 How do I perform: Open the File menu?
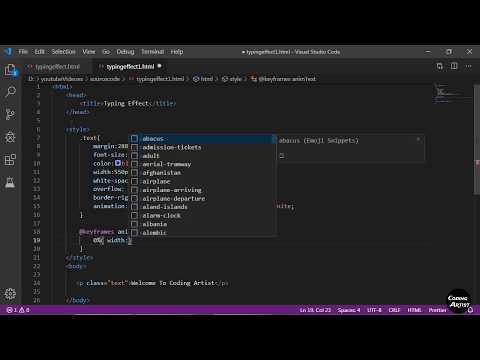pyautogui.click(x=23, y=52)
